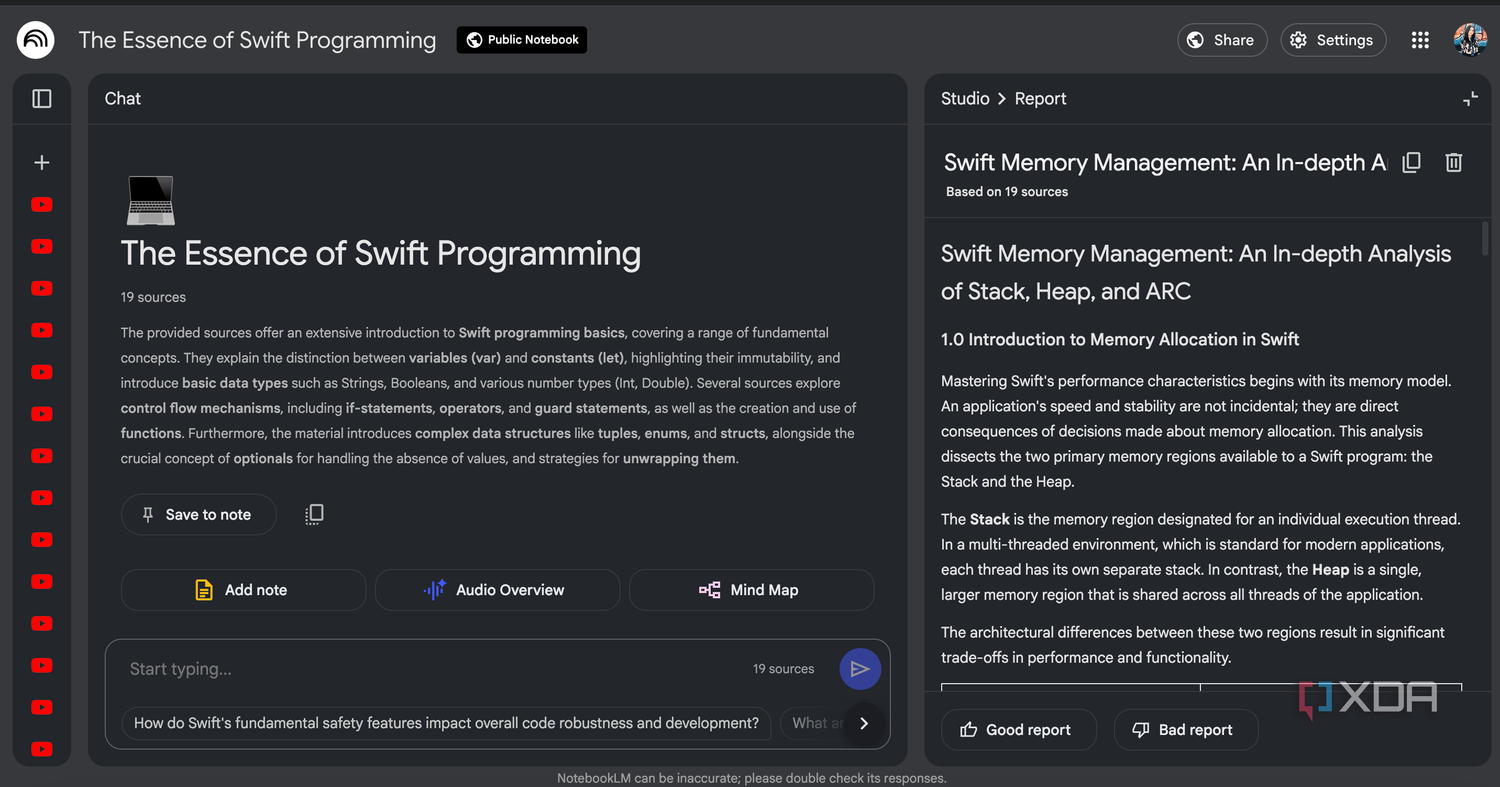This screenshot has width=1500, height=787.
Task: Create a new note with Add note
Action: [x=243, y=590]
